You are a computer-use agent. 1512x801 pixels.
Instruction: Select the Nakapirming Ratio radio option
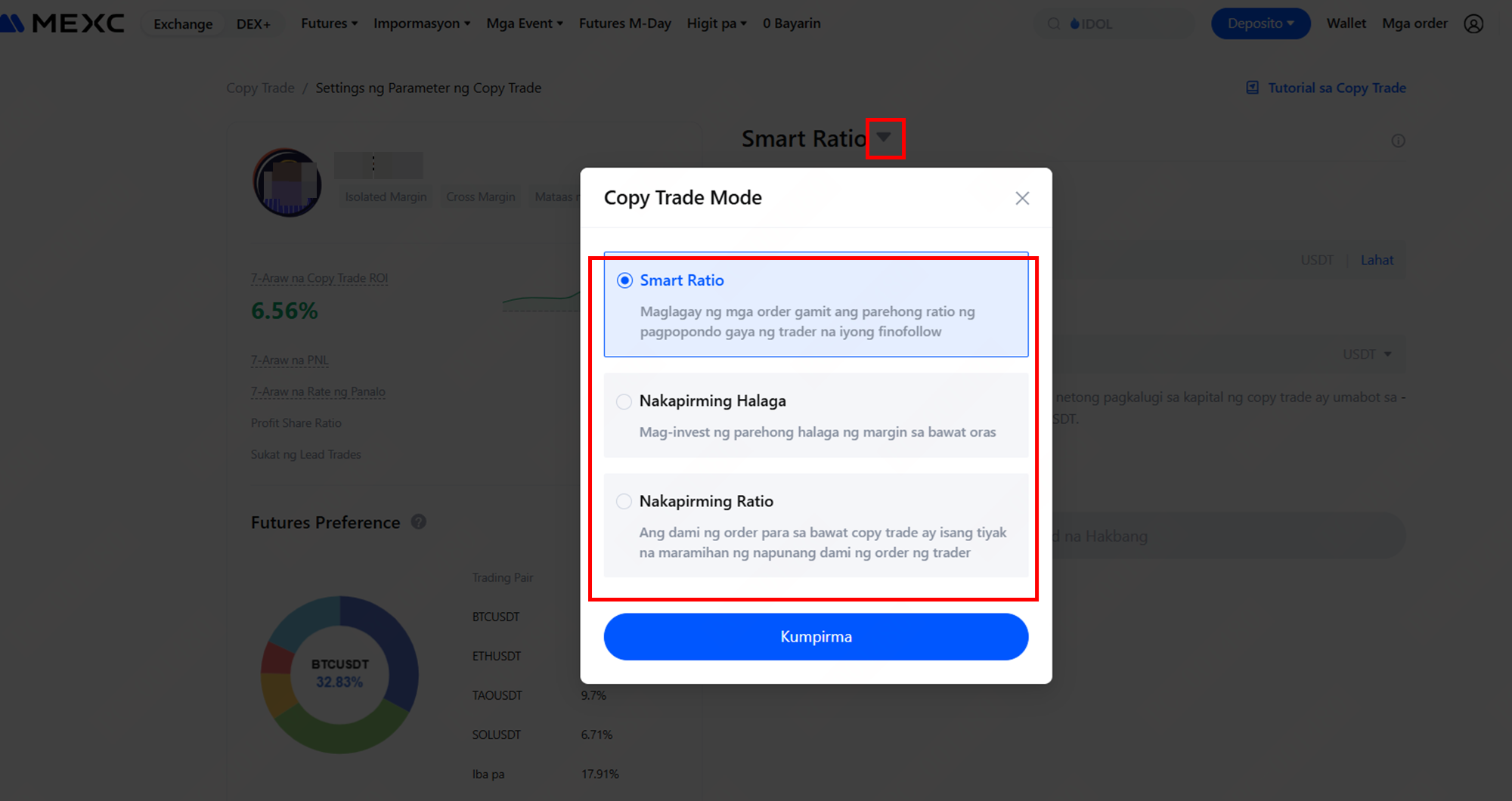click(x=624, y=502)
